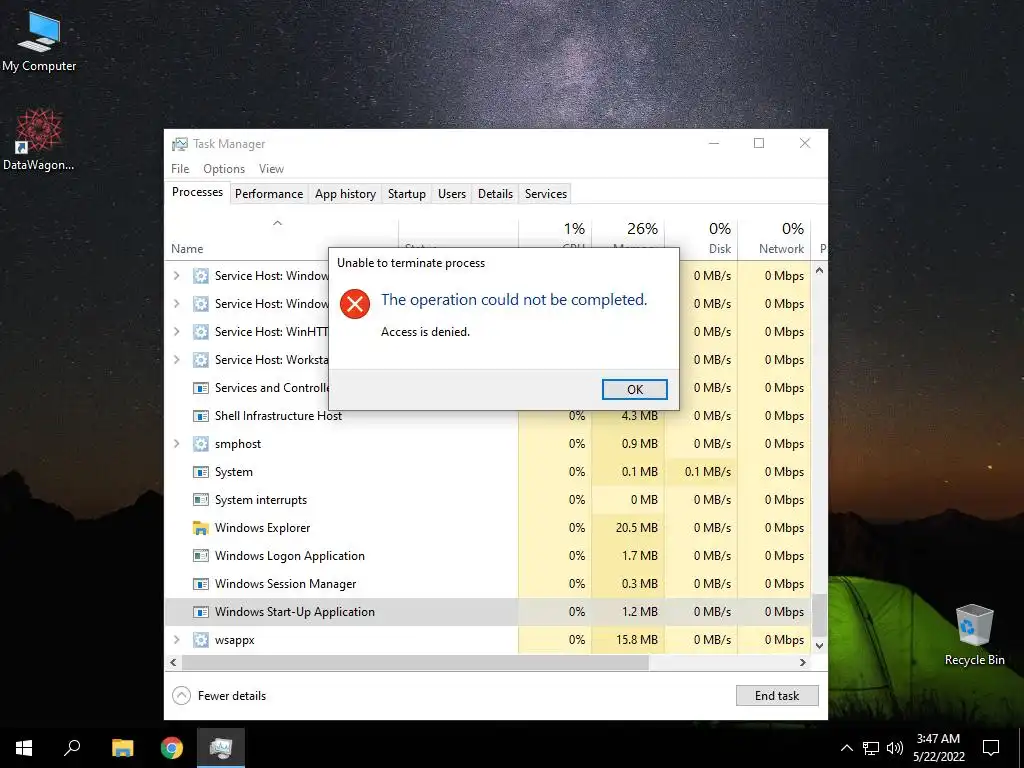Switch to the App history tab
Viewport: 1024px width, 768px height.
[x=345, y=194]
